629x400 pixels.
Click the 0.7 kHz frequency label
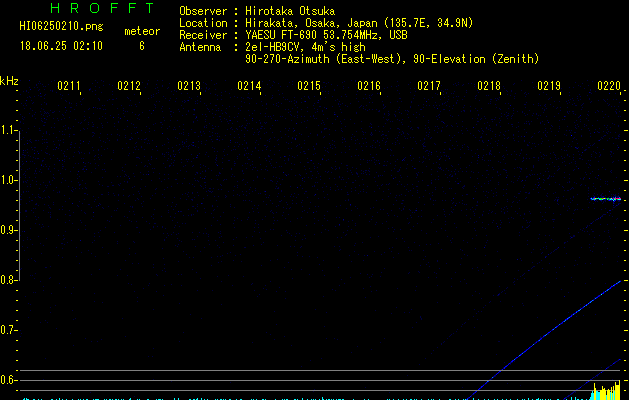tap(8, 330)
